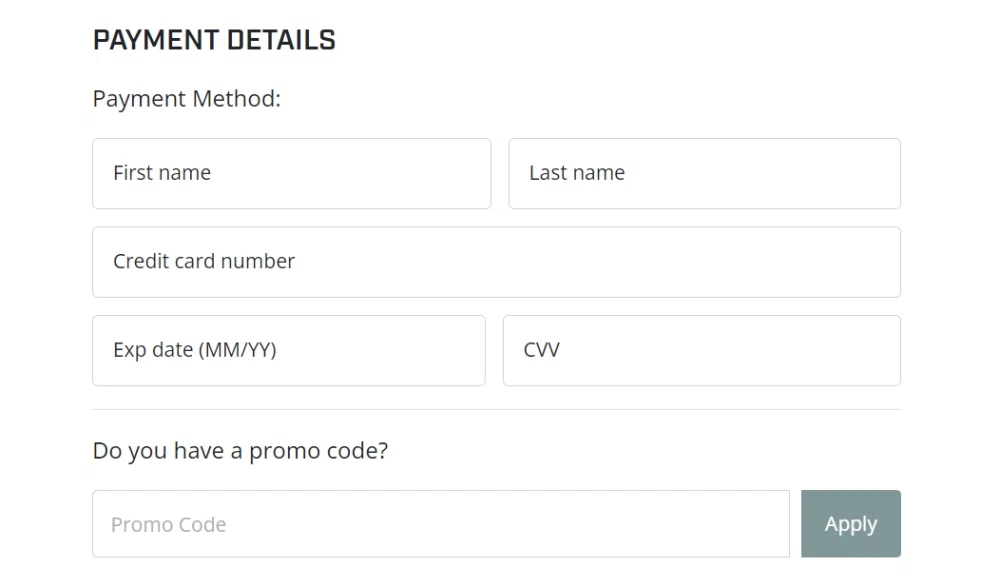1000x587 pixels.
Task: Focus the CVV input box
Action: (x=701, y=350)
